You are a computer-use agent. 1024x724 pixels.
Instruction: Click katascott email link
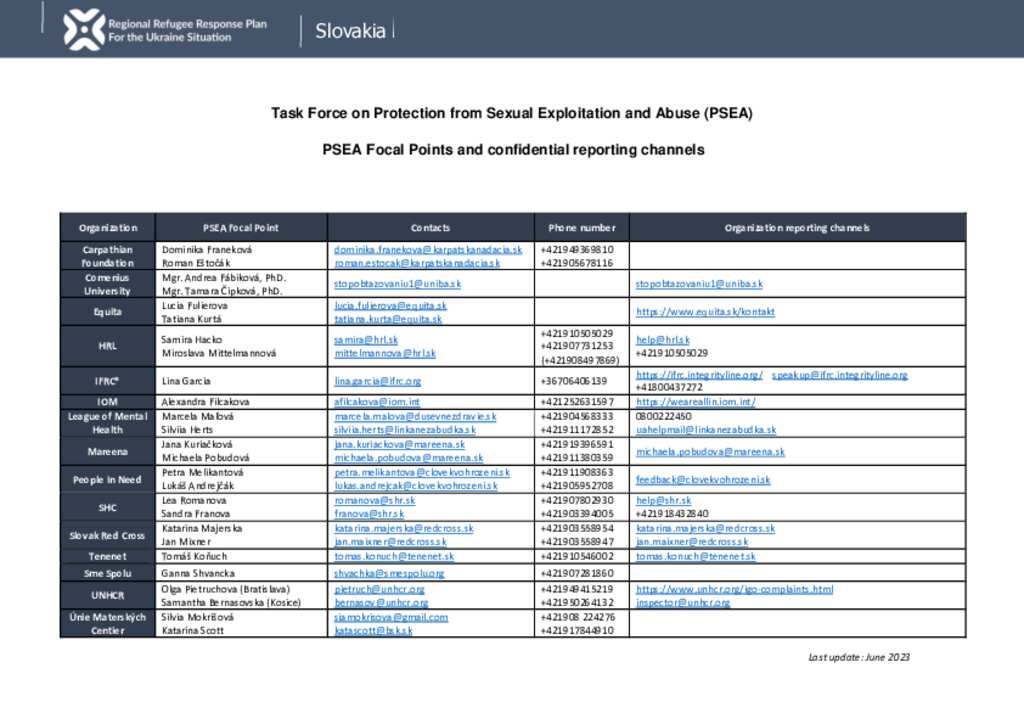pyautogui.click(x=373, y=631)
